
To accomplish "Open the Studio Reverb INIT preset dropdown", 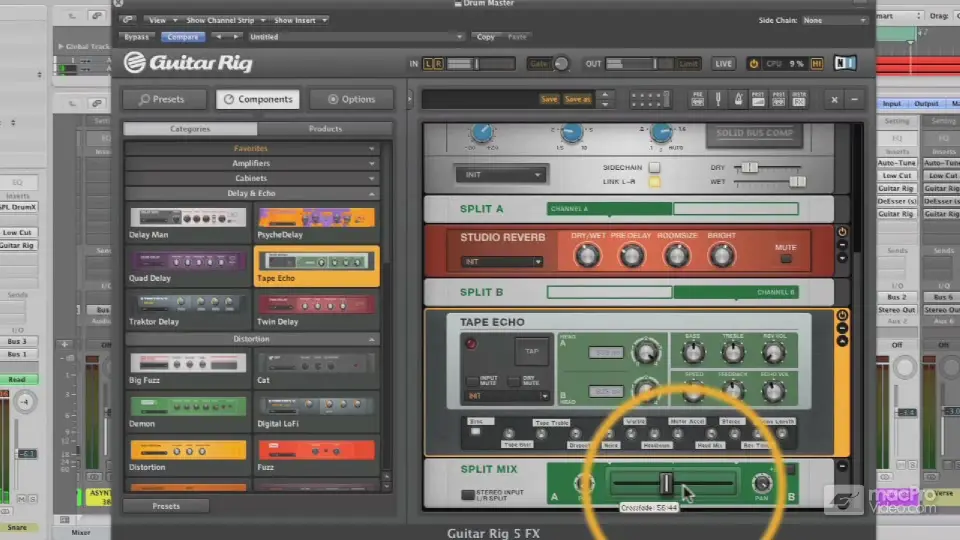I will pos(501,261).
